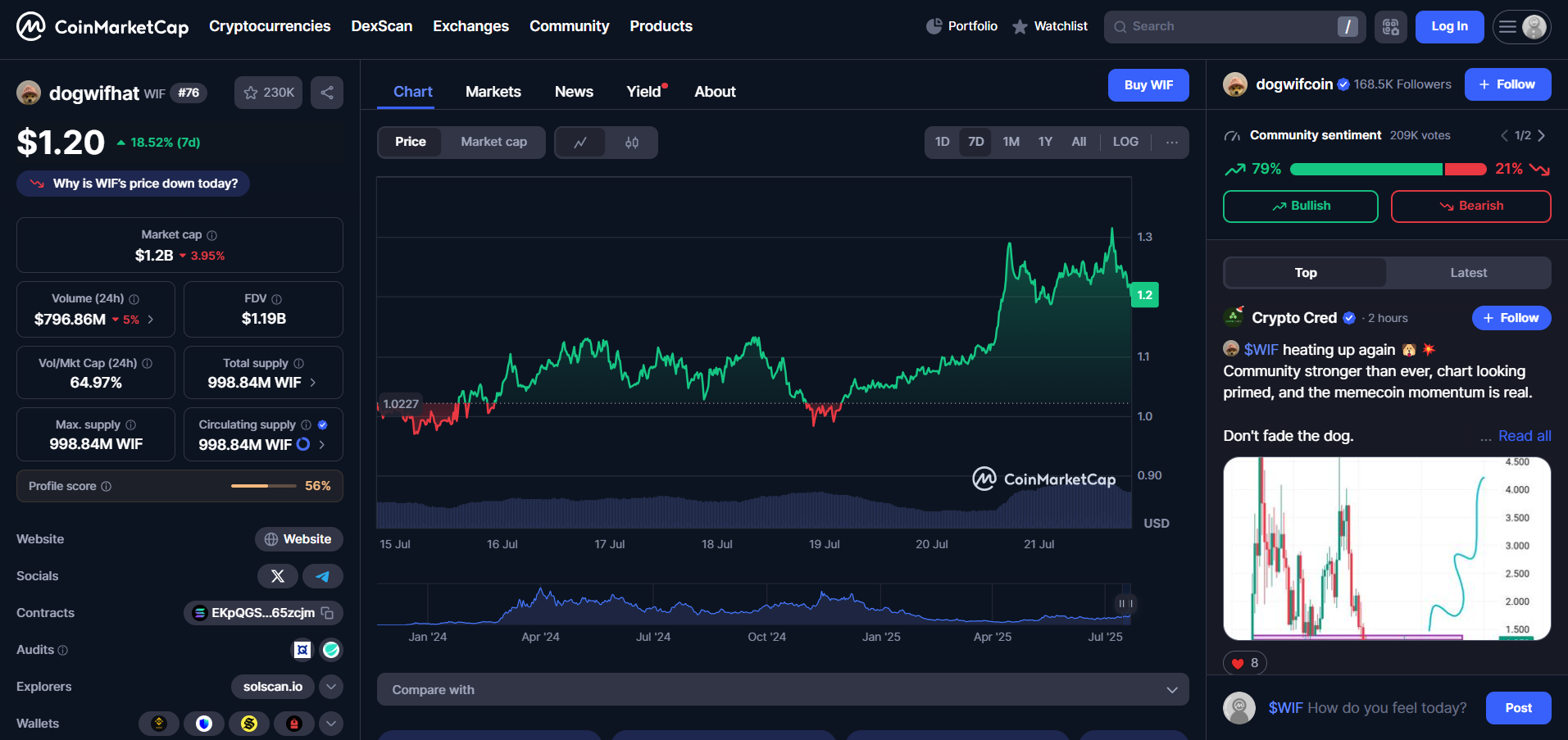Expand Circulating supply details arrow
This screenshot has width=1568, height=740.
point(322,445)
